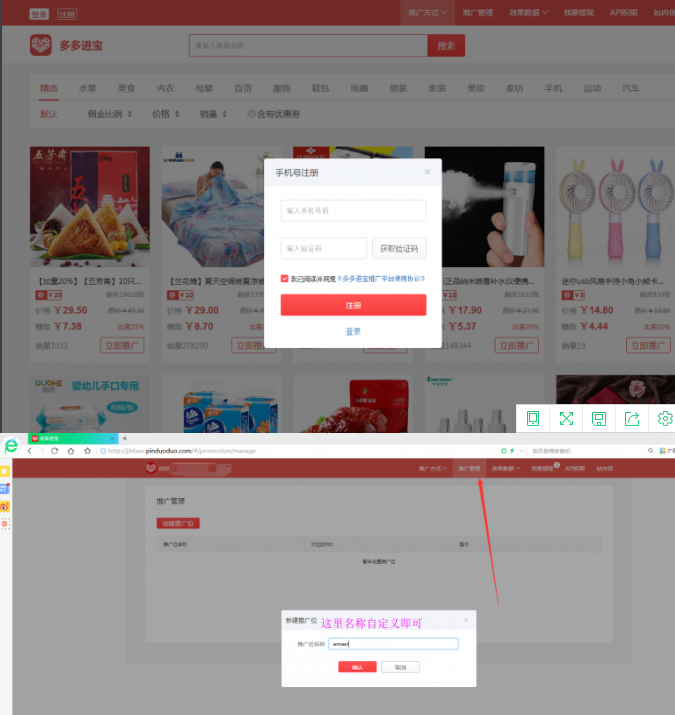This screenshot has width=675, height=715.
Task: Click the tablet view icon in green toolbar
Action: pyautogui.click(x=533, y=418)
